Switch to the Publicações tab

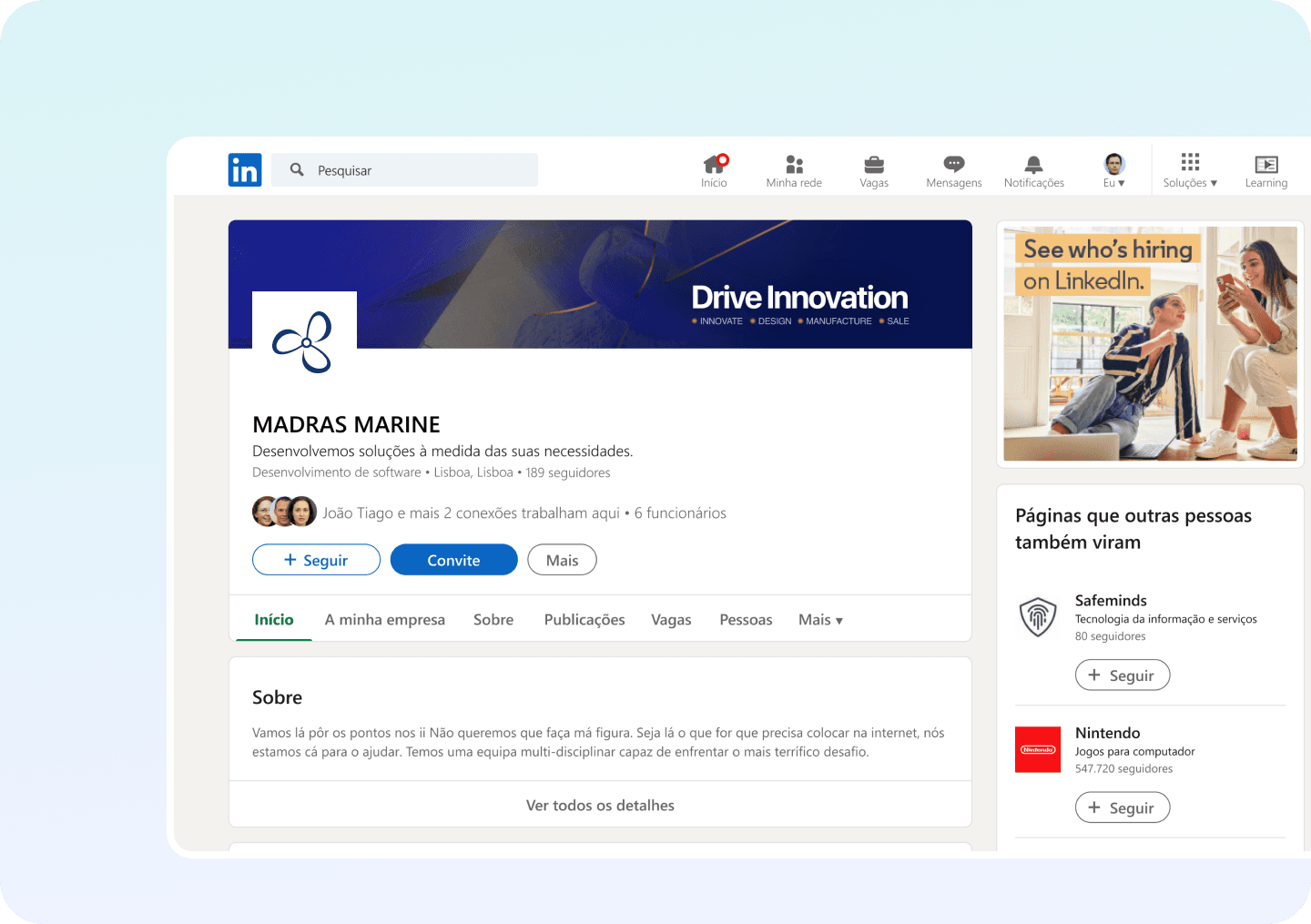click(x=584, y=620)
